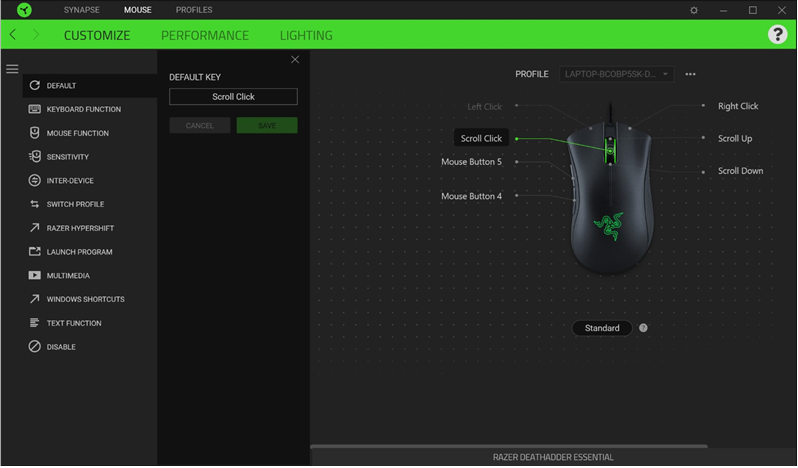Image resolution: width=798 pixels, height=468 pixels.
Task: Click the Razer logo icon in title bar
Action: pyautogui.click(x=24, y=10)
